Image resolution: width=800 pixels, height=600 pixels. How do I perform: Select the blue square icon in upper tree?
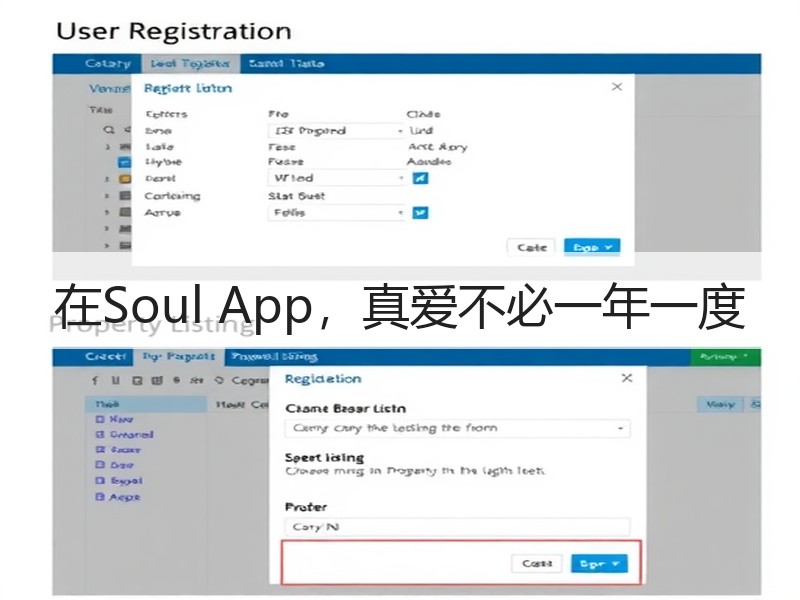(124, 162)
